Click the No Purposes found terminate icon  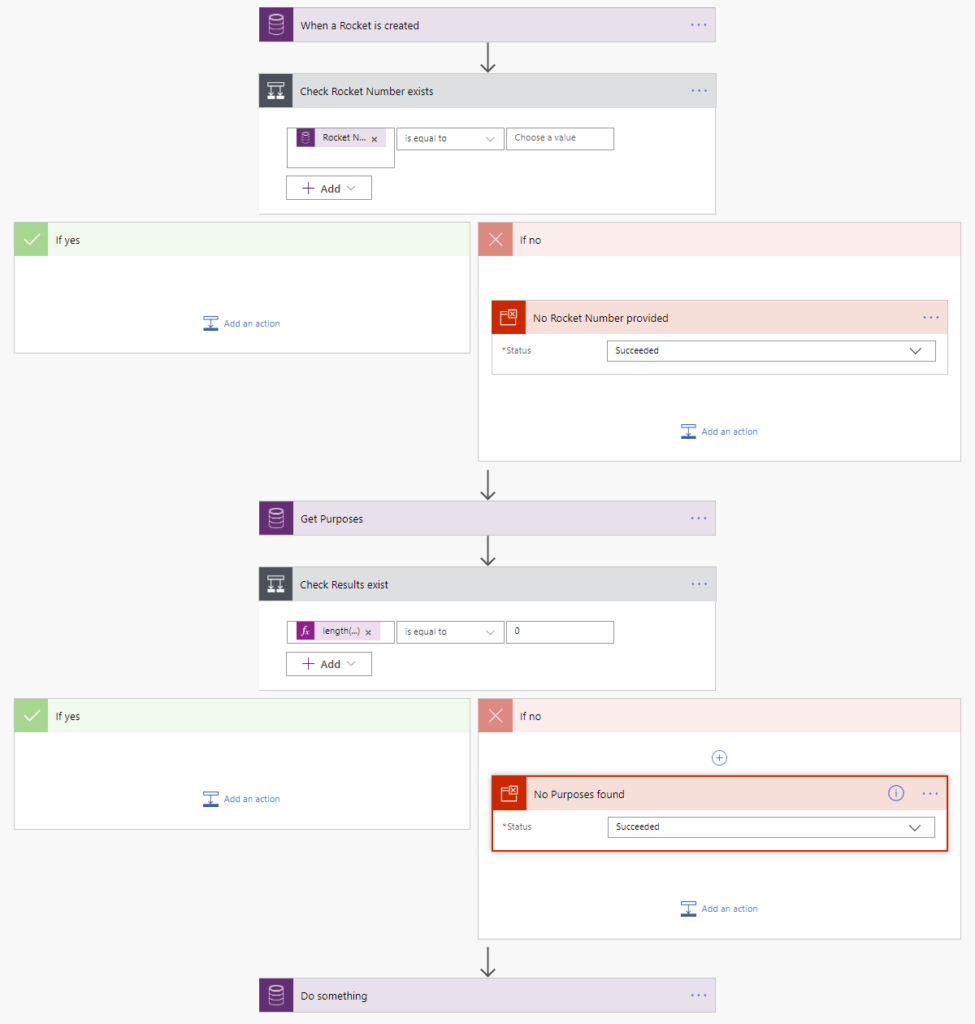click(x=509, y=794)
